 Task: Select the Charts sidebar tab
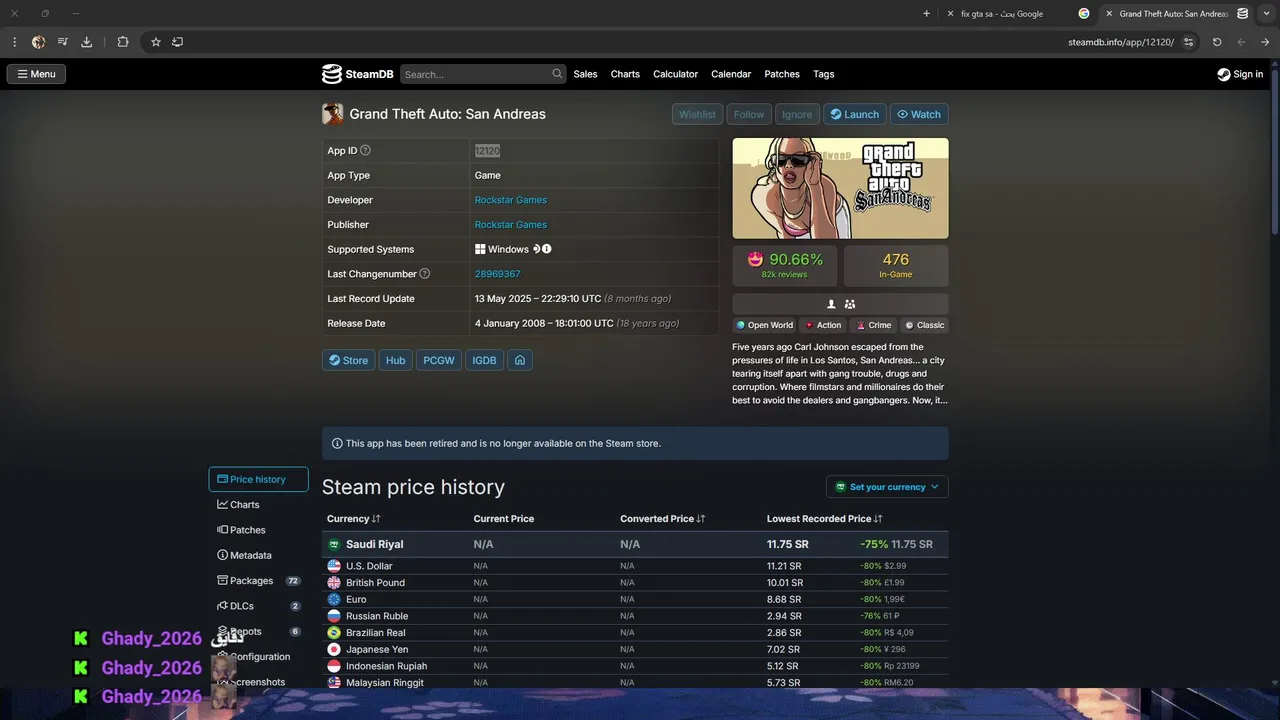coord(258,505)
